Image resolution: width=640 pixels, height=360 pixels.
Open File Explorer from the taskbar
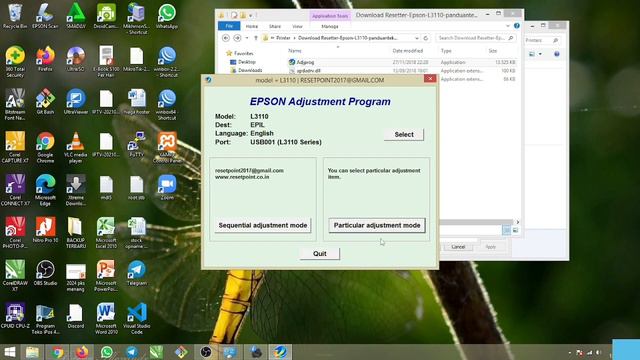(32, 352)
